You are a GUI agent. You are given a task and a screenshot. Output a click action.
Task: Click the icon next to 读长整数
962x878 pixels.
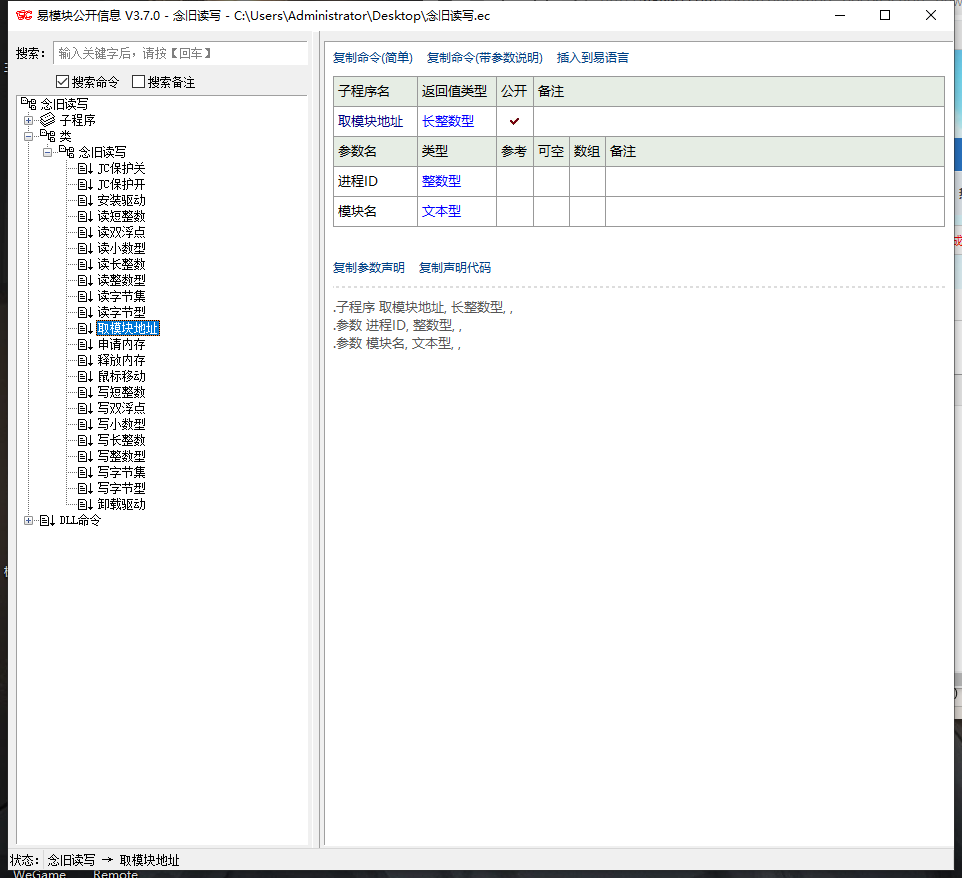(x=86, y=264)
